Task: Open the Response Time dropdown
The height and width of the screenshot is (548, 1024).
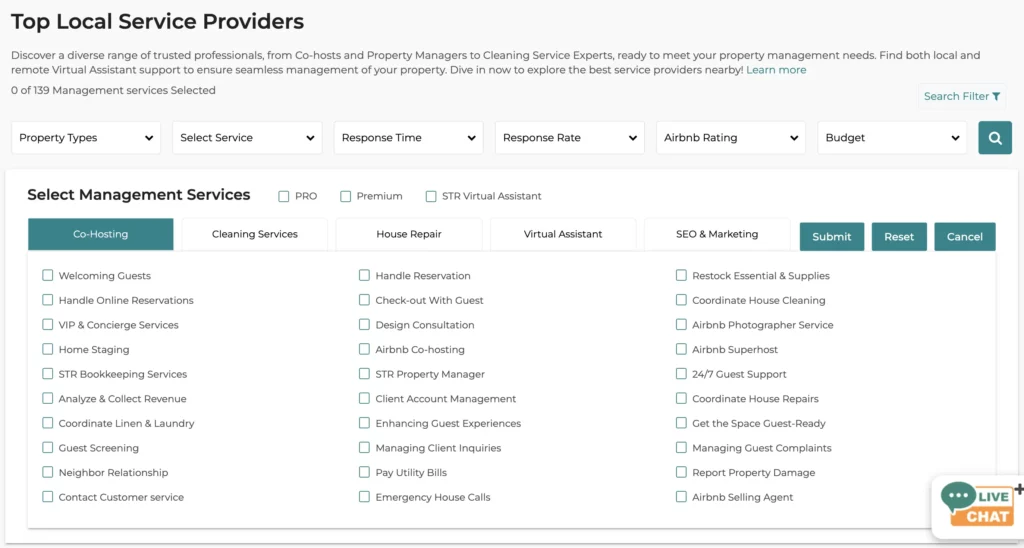Action: coord(408,138)
